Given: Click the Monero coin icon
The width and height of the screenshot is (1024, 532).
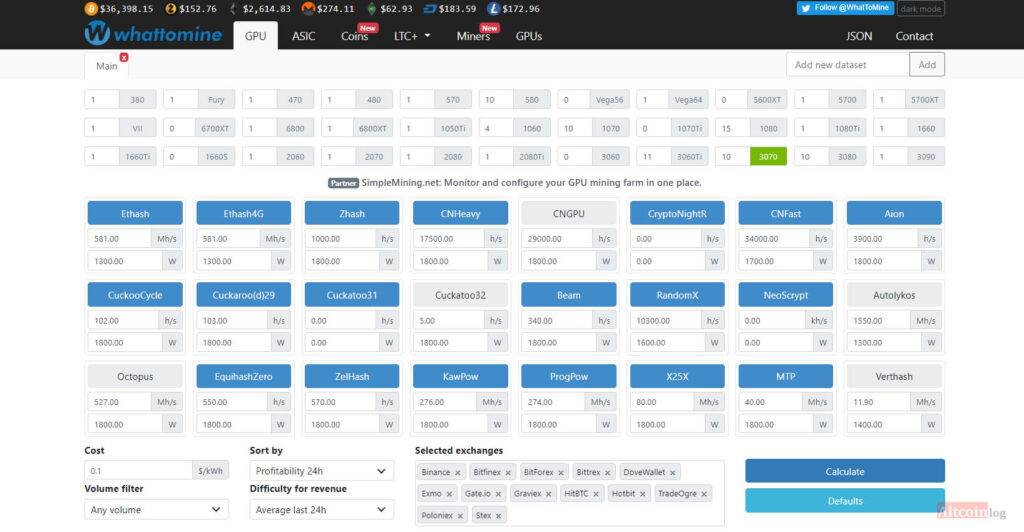Looking at the screenshot, I should (308, 9).
